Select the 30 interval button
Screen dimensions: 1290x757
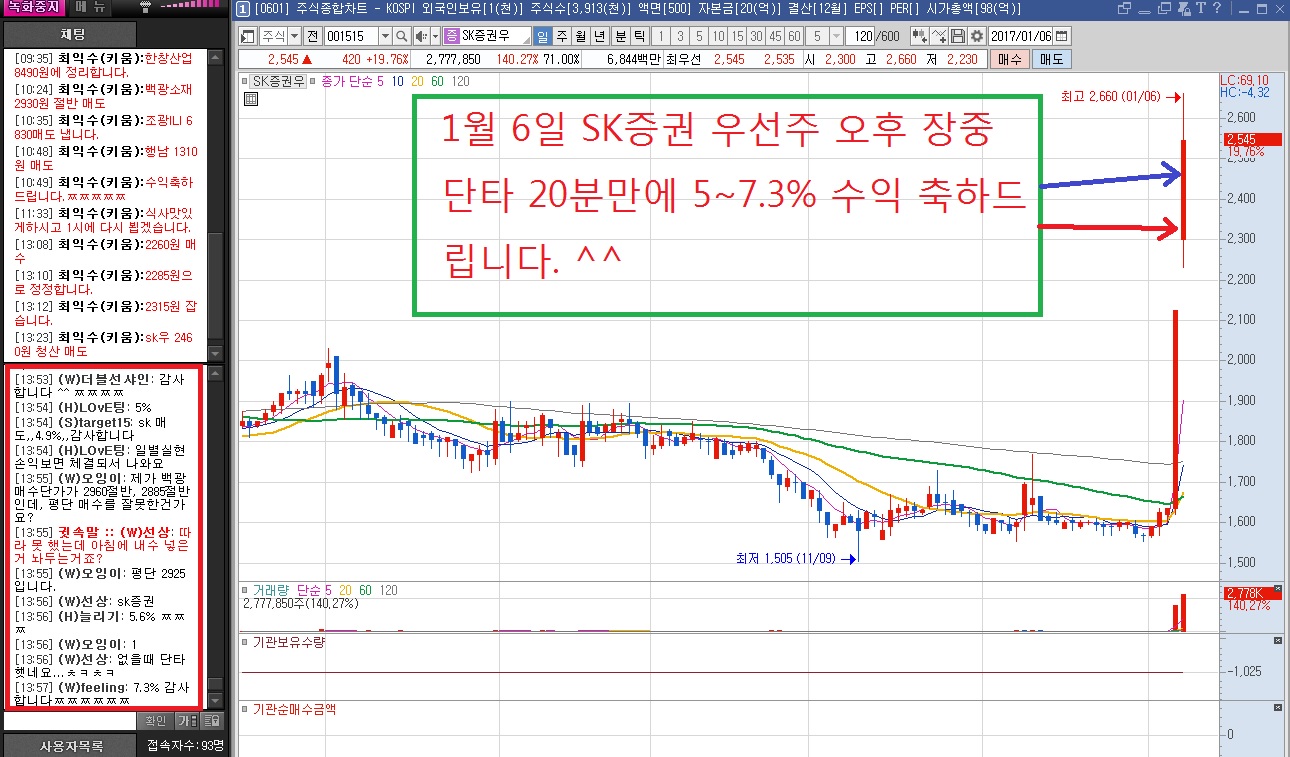pos(756,36)
